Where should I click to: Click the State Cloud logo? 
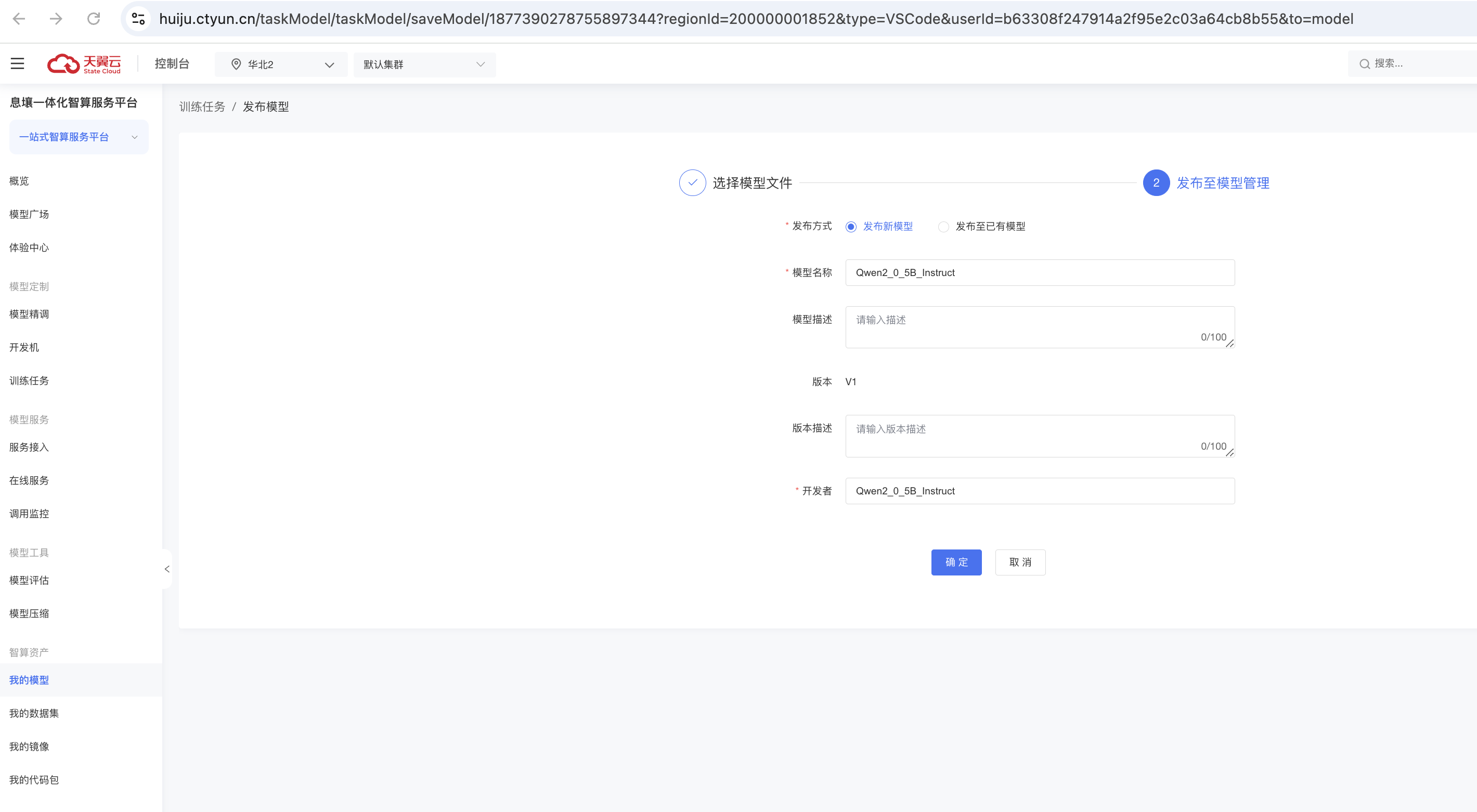pyautogui.click(x=84, y=63)
